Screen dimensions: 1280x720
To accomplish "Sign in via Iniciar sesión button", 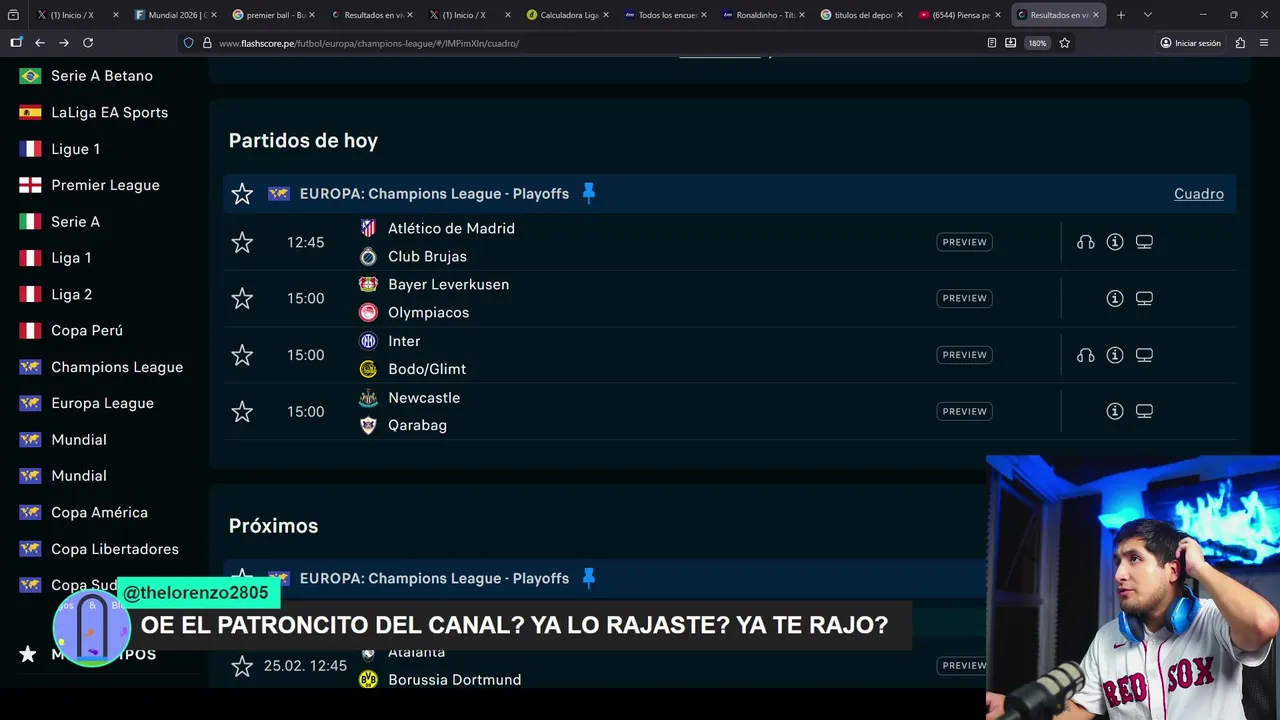I will coord(1190,43).
